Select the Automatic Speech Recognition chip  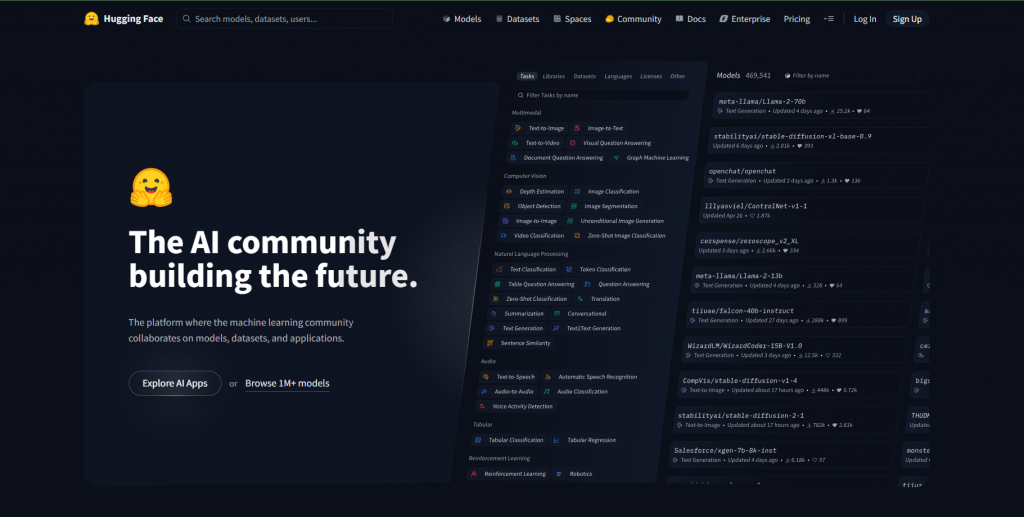[x=591, y=377]
